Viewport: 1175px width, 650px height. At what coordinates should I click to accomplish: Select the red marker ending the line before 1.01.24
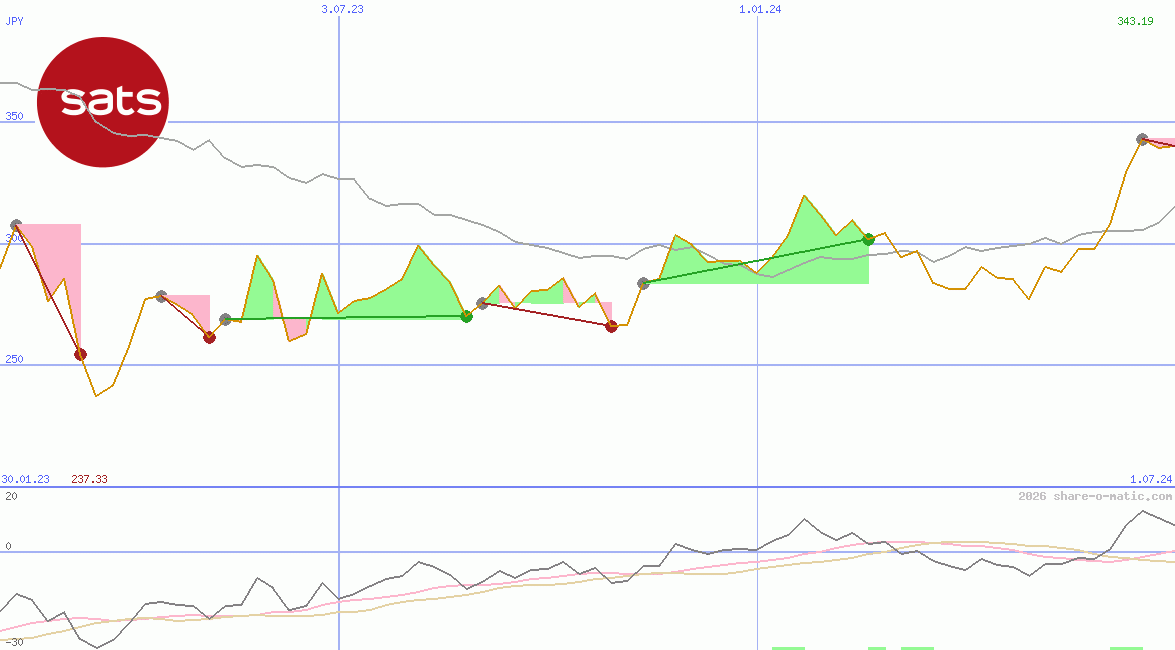[x=611, y=326]
